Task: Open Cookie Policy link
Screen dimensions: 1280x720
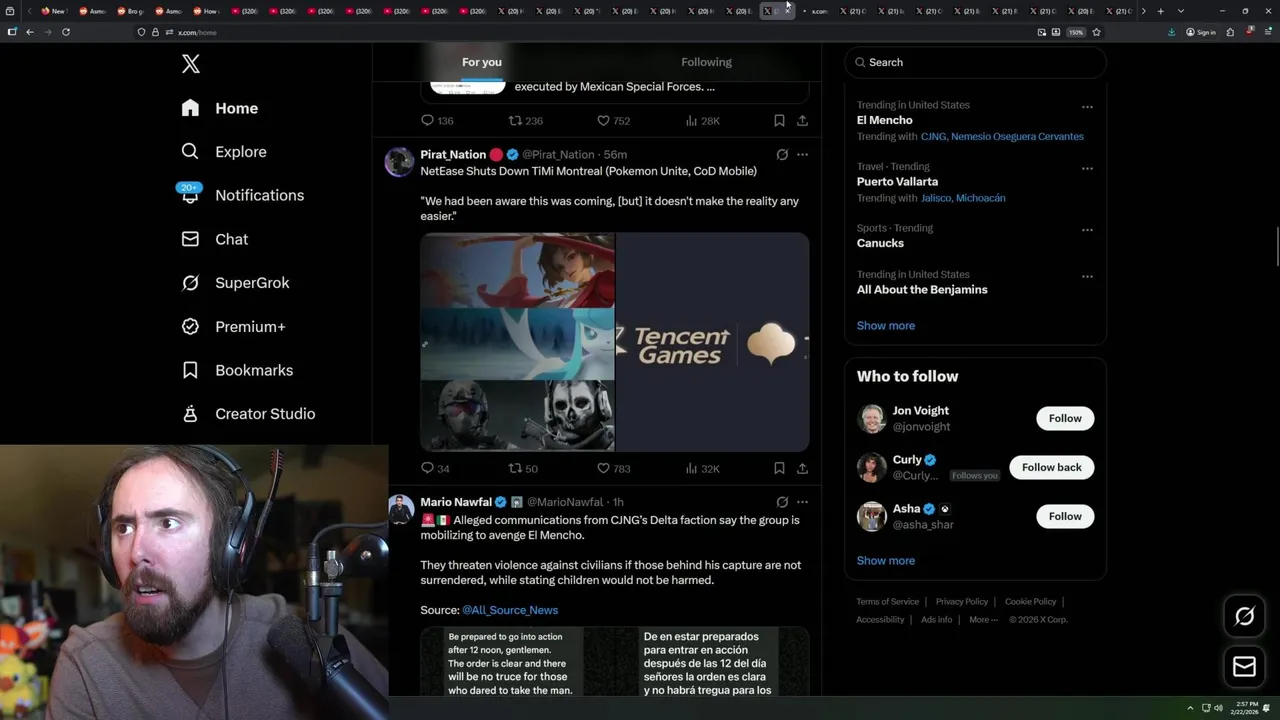Action: click(x=1030, y=602)
